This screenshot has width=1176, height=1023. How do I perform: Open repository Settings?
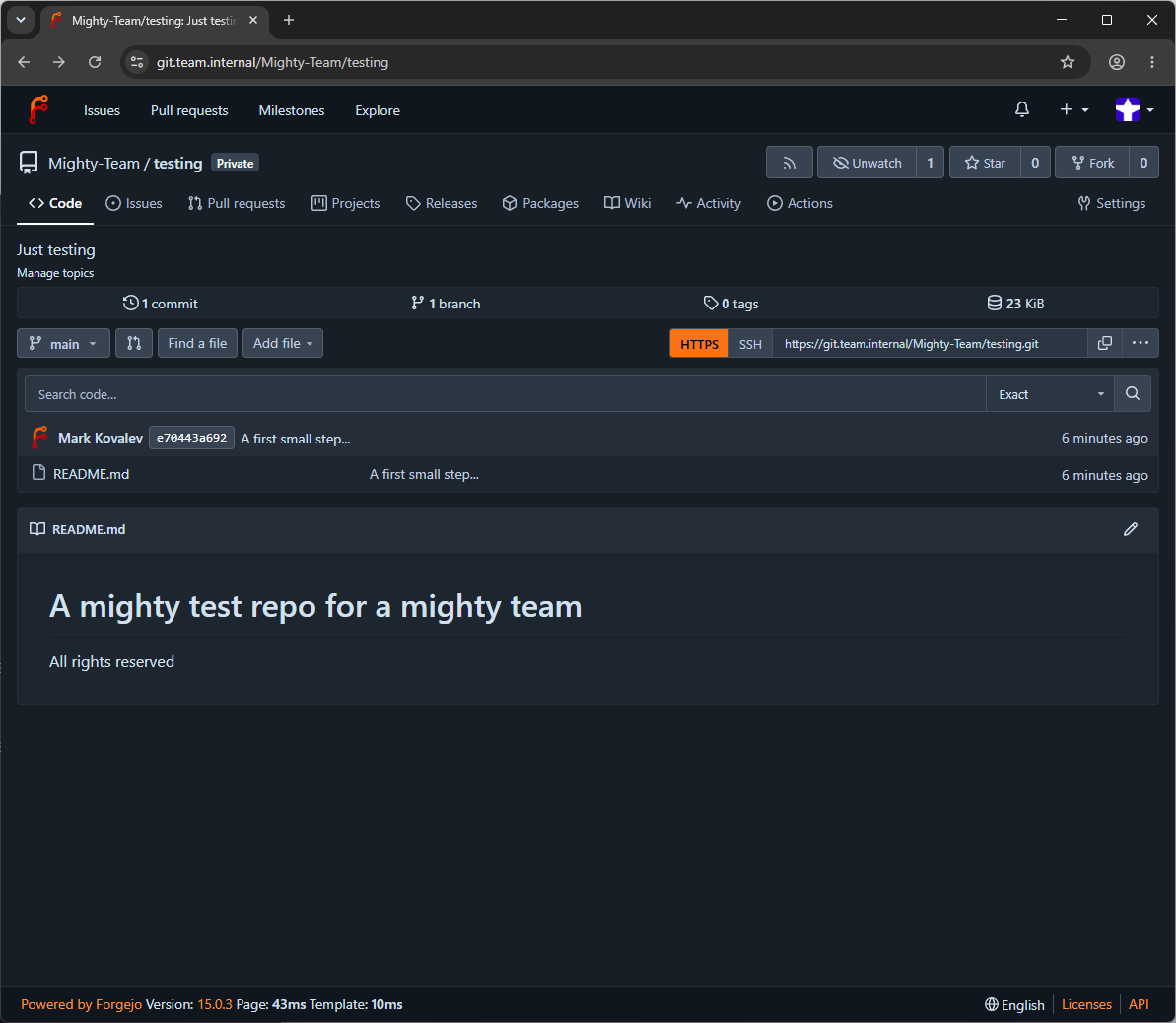1112,203
